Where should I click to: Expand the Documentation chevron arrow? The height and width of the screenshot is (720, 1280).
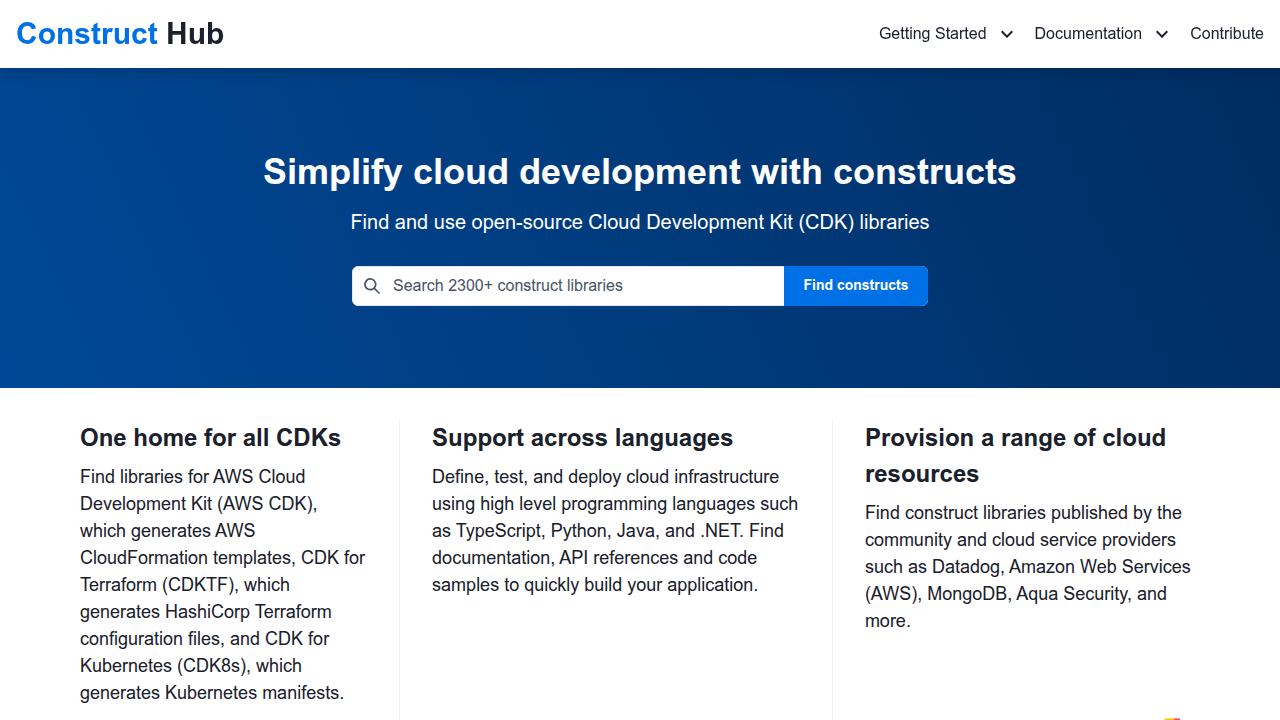[1162, 34]
